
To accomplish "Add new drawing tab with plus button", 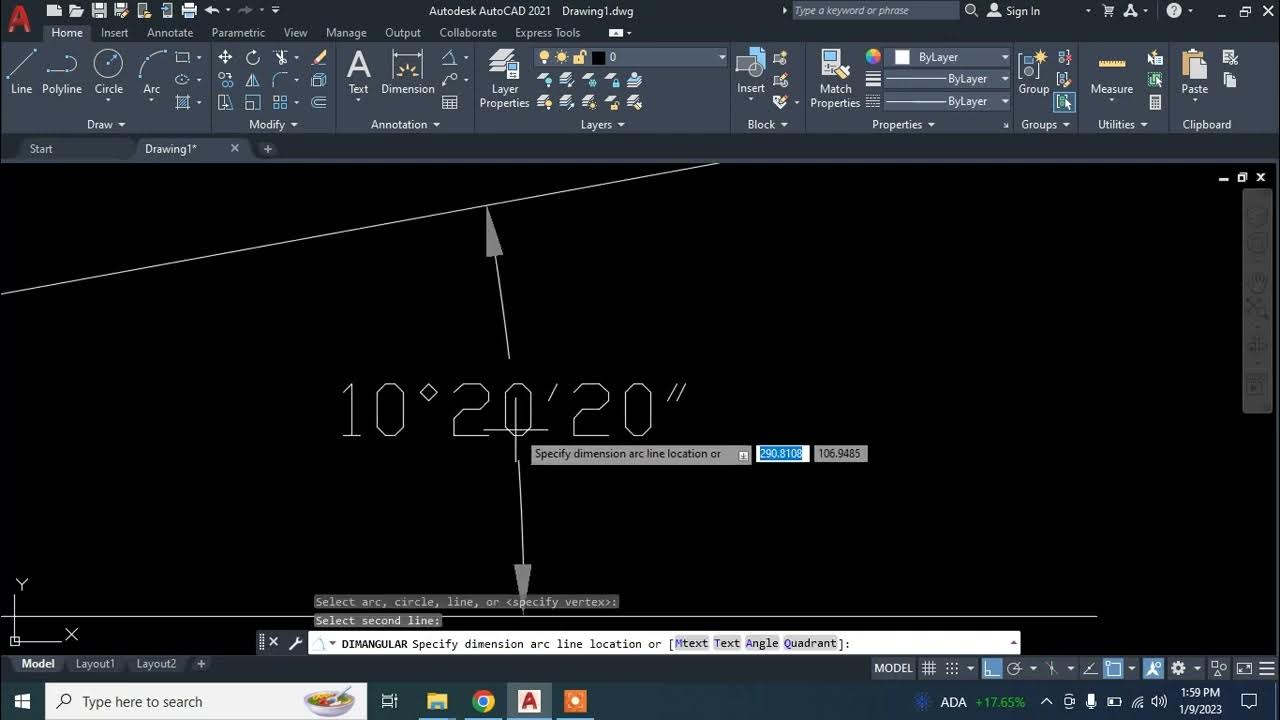I will (x=268, y=149).
